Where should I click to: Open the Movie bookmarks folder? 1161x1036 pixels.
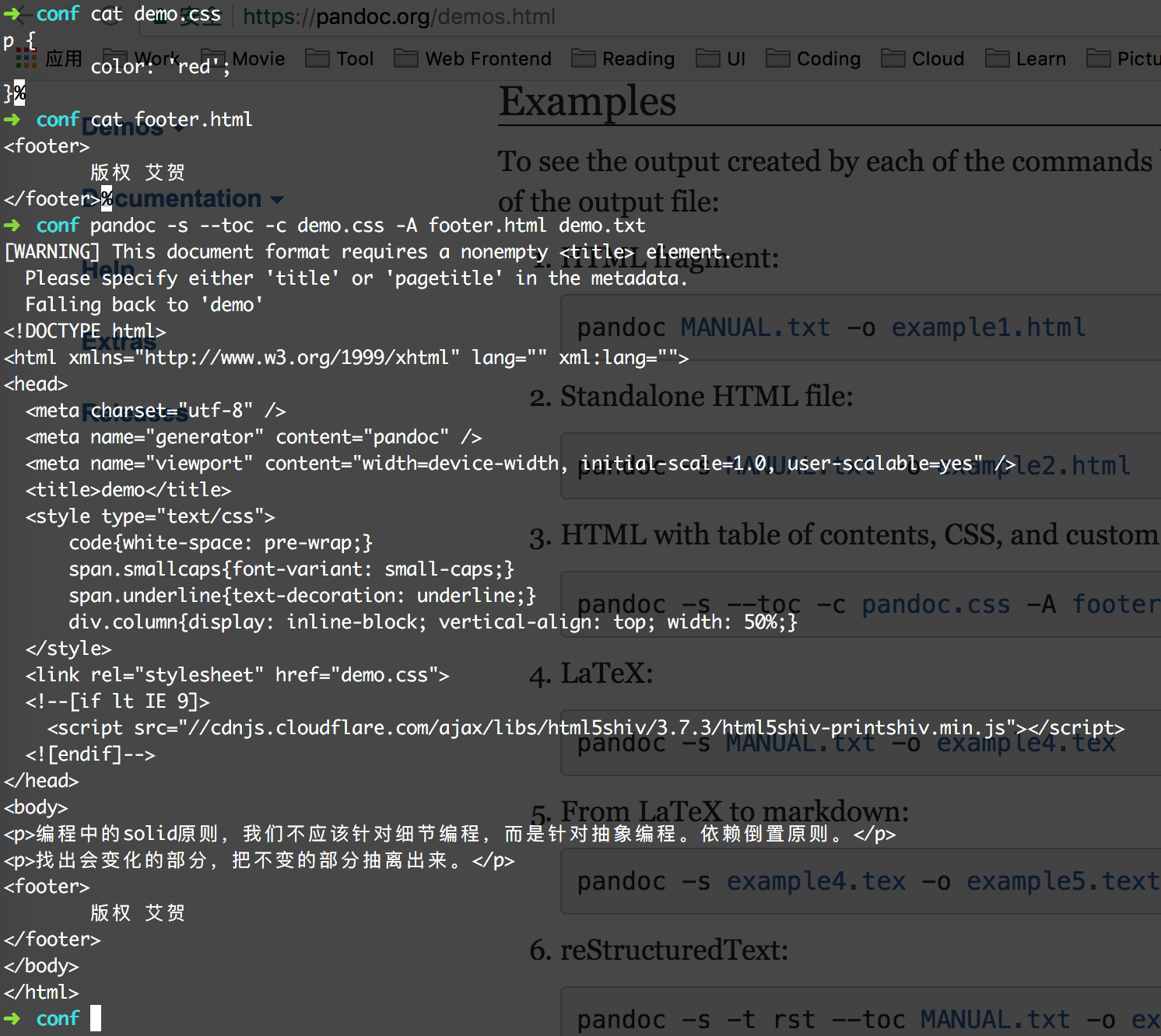243,59
